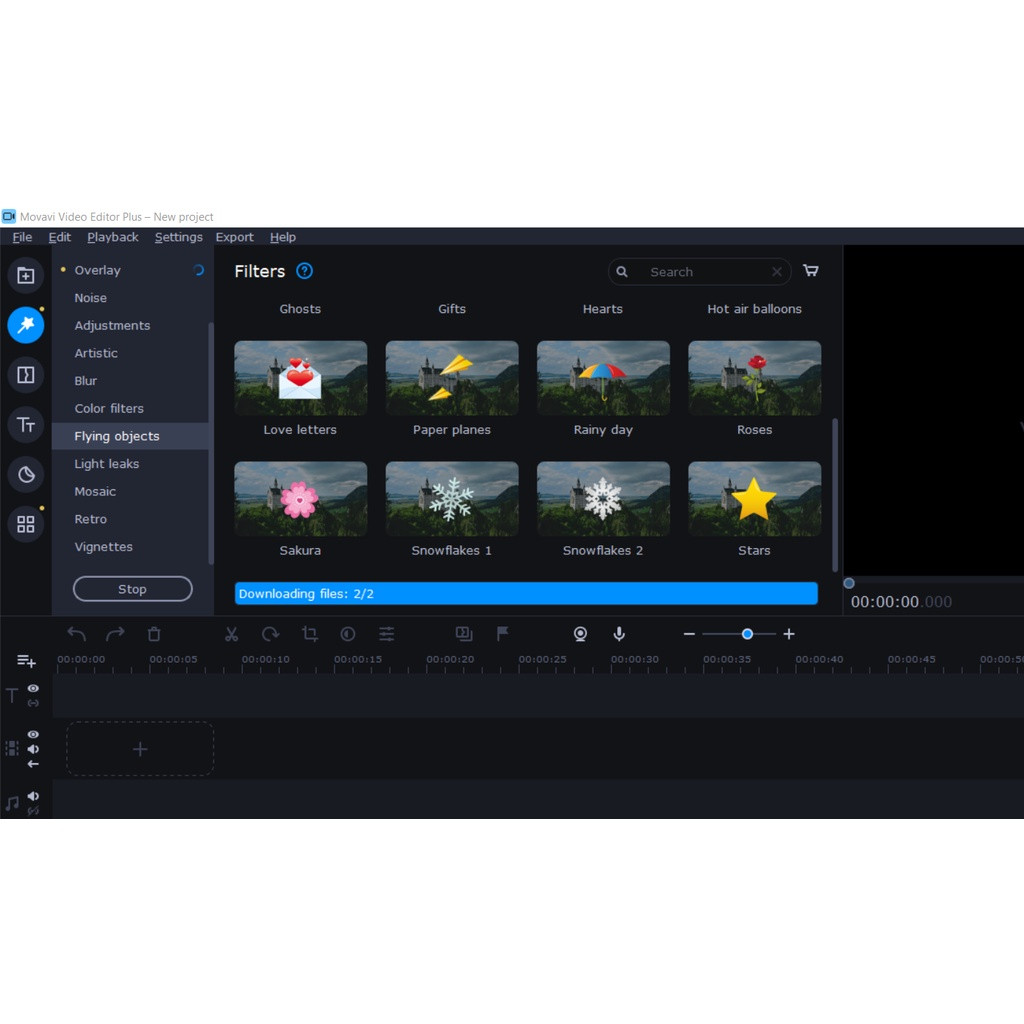The width and height of the screenshot is (1024, 1024).
Task: Open the Export menu
Action: coord(234,237)
